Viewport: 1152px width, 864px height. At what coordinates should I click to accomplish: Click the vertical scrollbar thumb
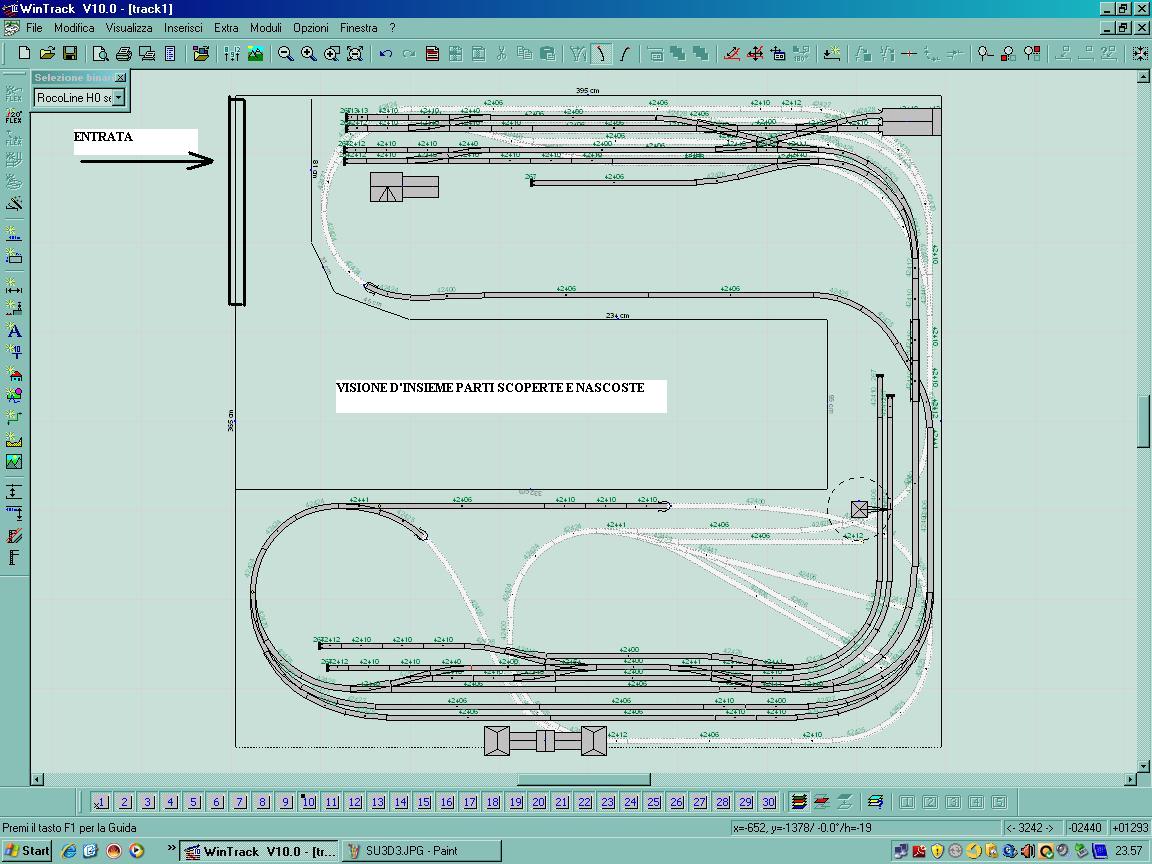coord(1143,421)
